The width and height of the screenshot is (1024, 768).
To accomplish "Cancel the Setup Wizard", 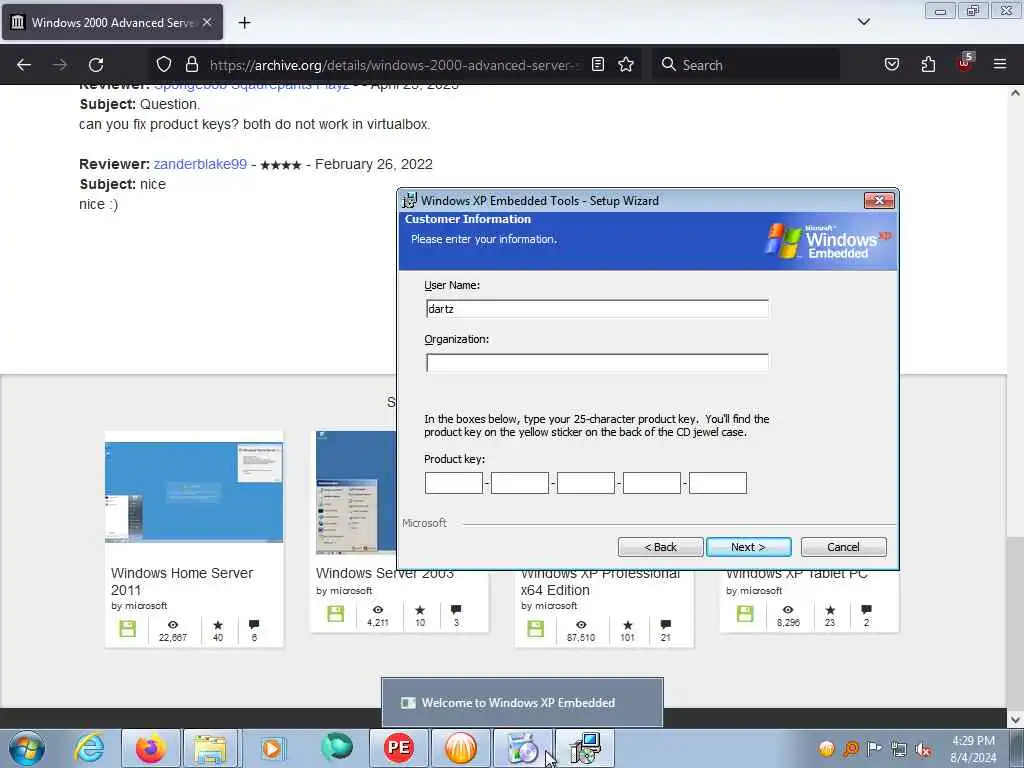I will pyautogui.click(x=844, y=547).
